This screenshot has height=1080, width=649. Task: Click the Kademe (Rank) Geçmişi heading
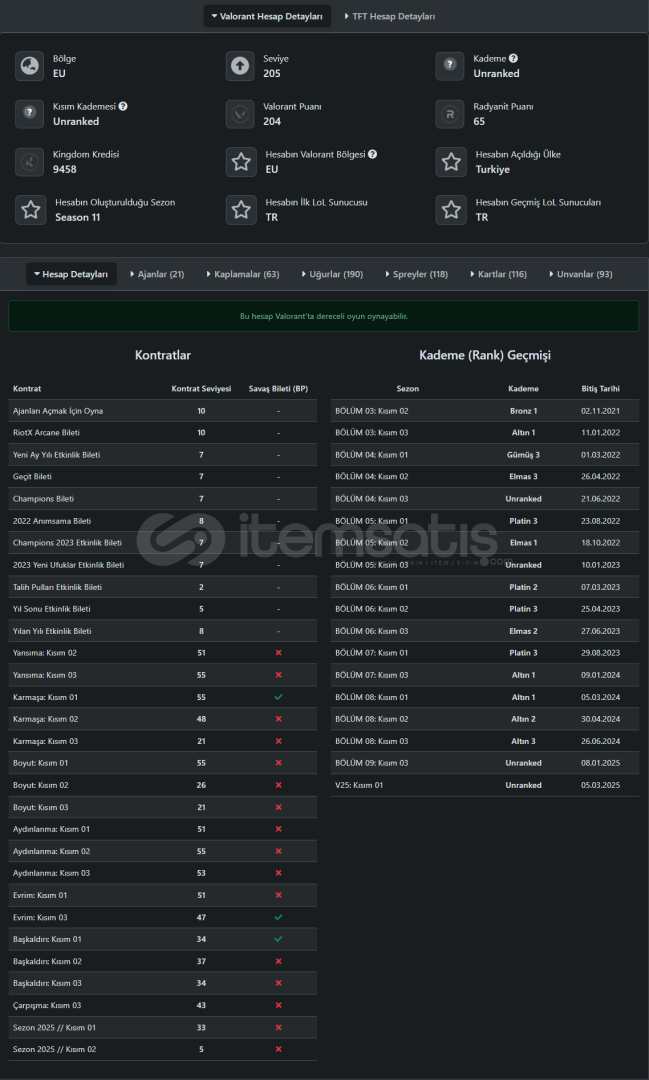pyautogui.click(x=484, y=355)
